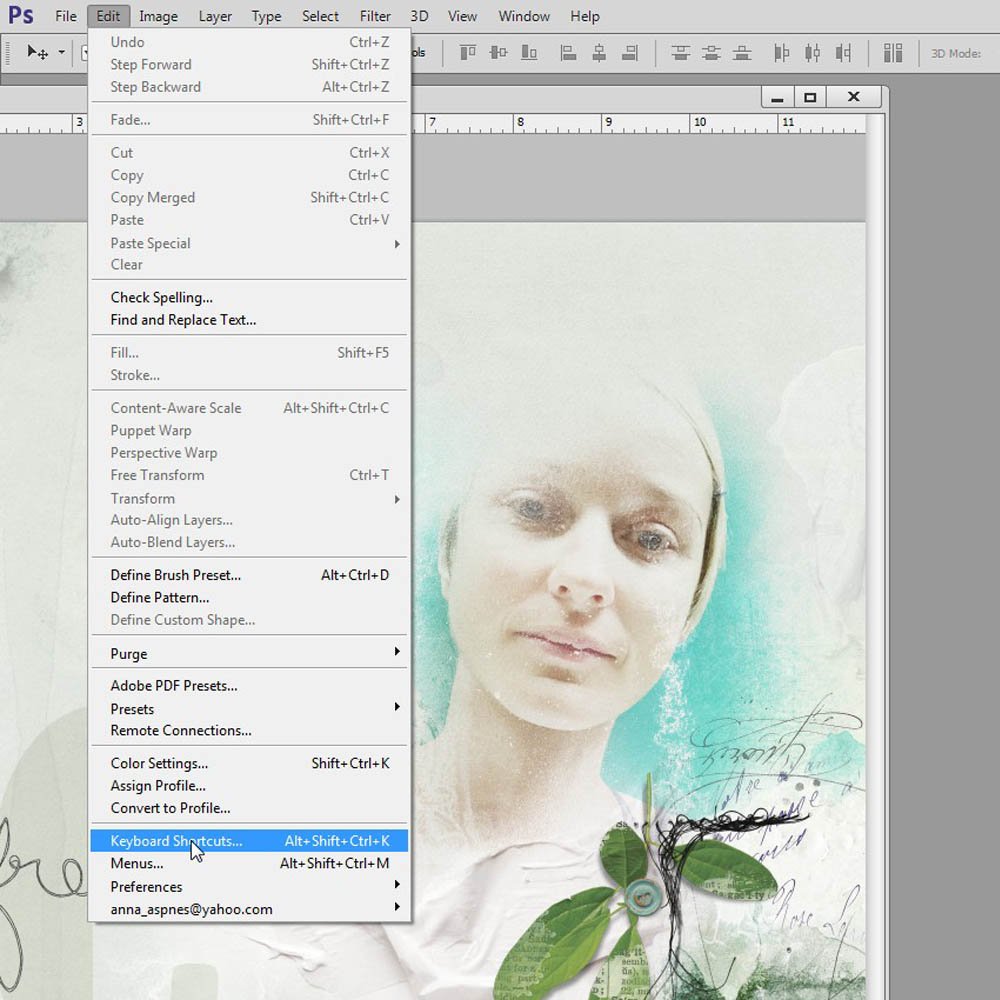Open Remote Connections...

click(249, 730)
